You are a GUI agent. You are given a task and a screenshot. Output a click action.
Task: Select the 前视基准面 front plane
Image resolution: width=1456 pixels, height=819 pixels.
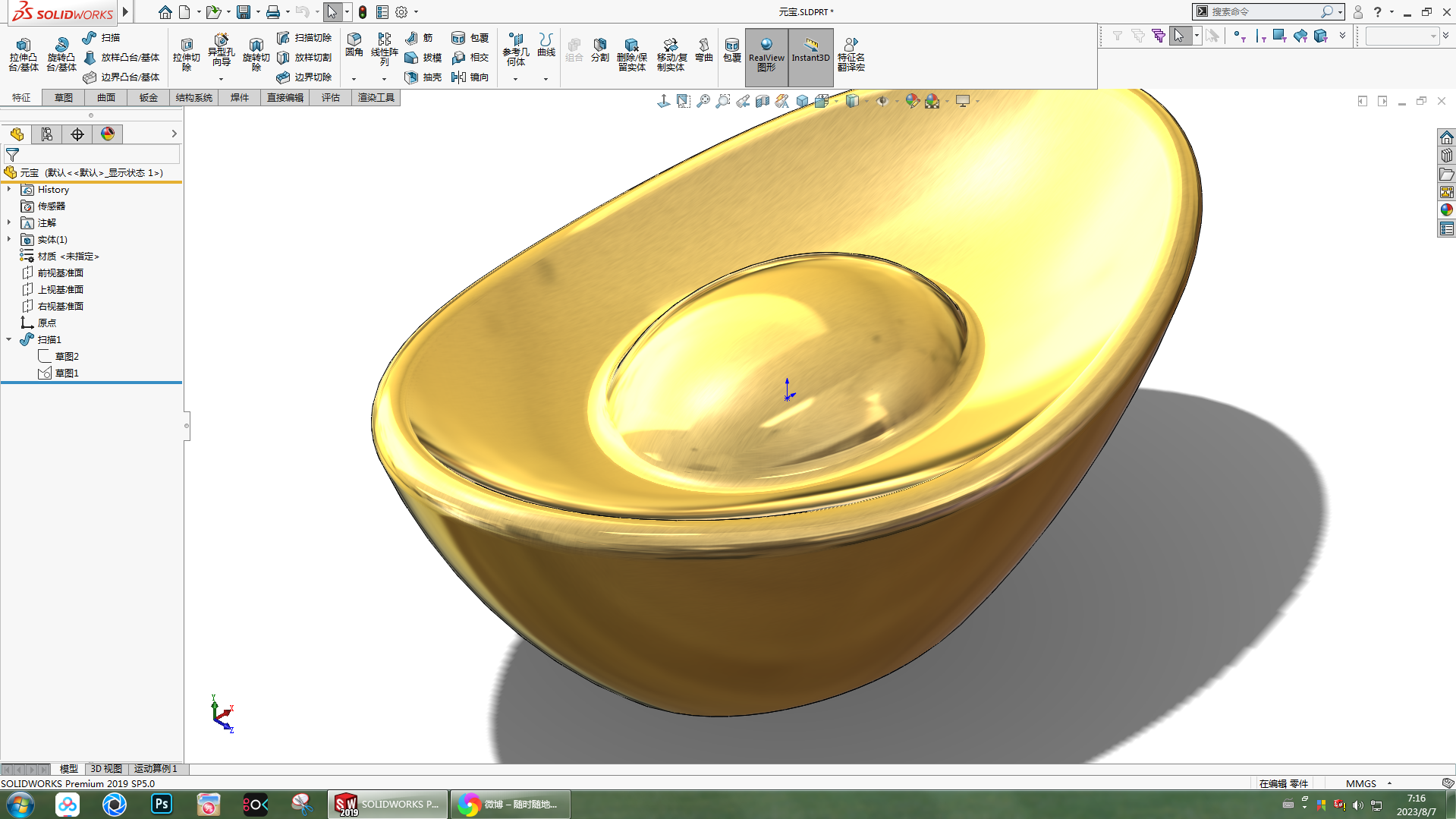(61, 272)
